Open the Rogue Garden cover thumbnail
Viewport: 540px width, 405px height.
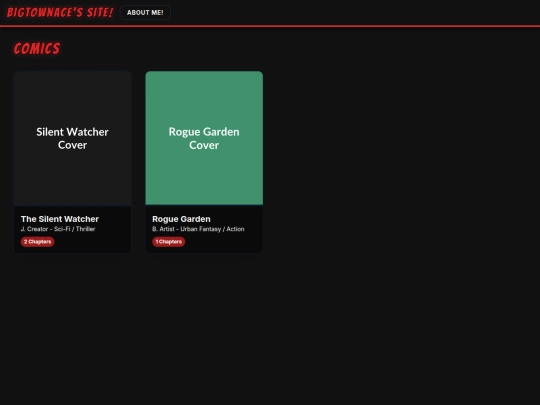coord(204,138)
